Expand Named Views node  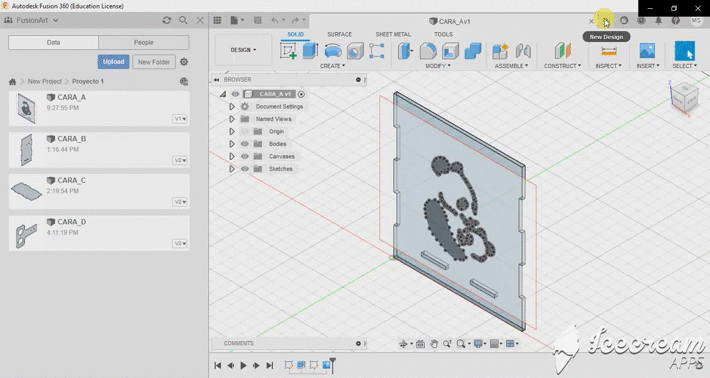[x=232, y=119]
